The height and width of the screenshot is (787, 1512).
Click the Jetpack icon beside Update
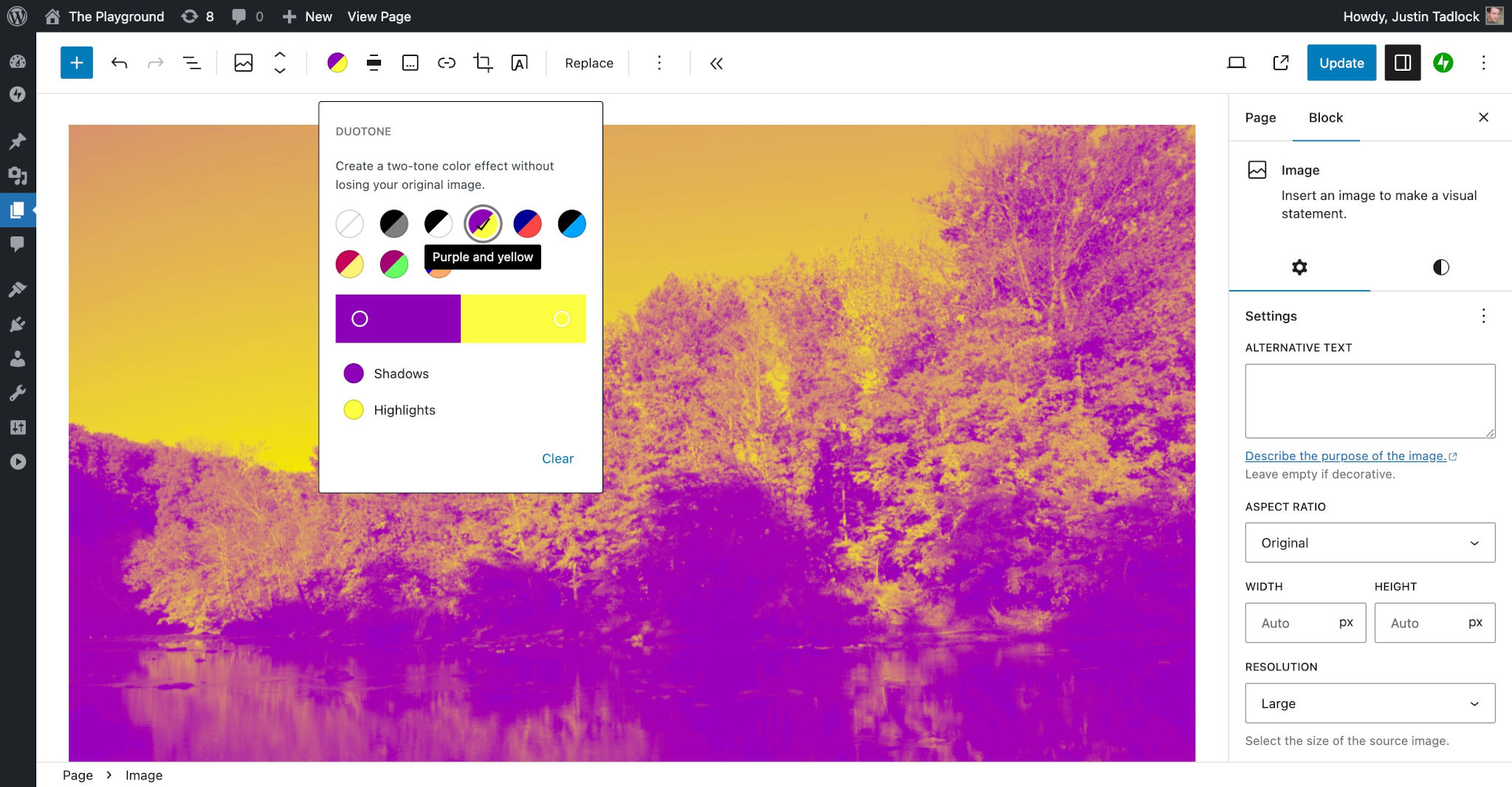pos(1443,63)
